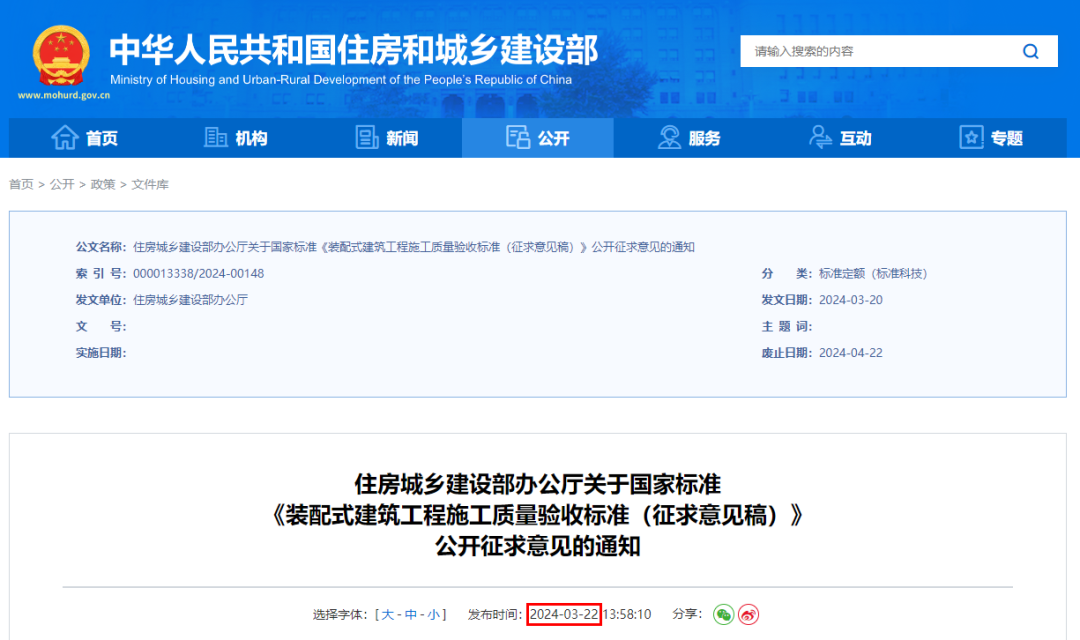
Task: Share the article via WeChat icon
Action: [723, 615]
